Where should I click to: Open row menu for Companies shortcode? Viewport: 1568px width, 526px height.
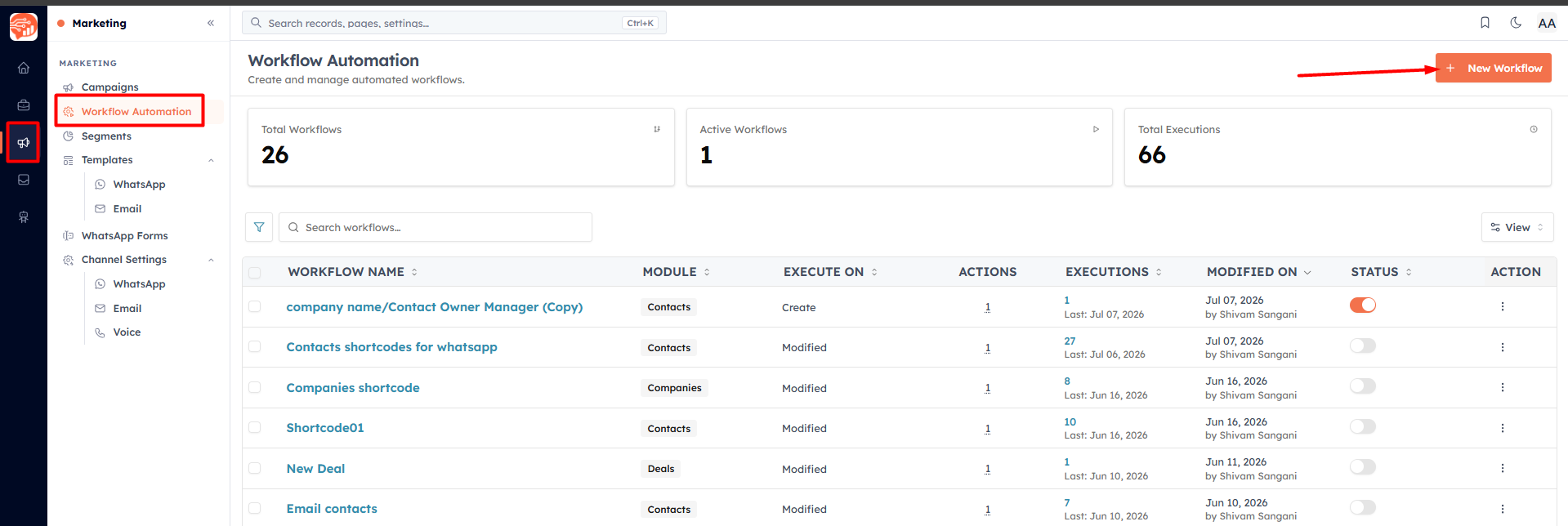(x=1502, y=387)
